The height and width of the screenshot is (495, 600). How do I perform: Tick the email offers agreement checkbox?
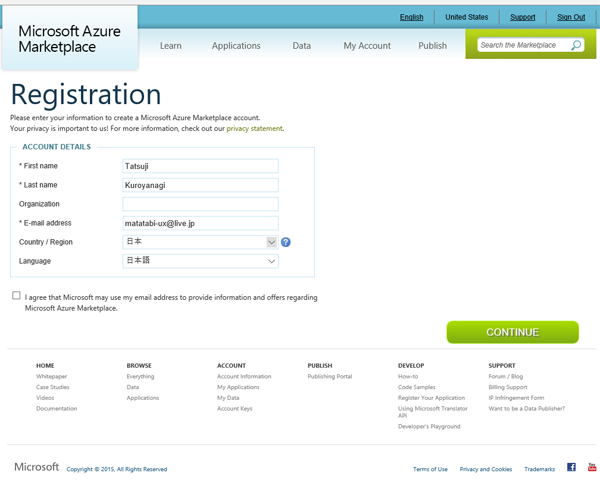(x=16, y=295)
